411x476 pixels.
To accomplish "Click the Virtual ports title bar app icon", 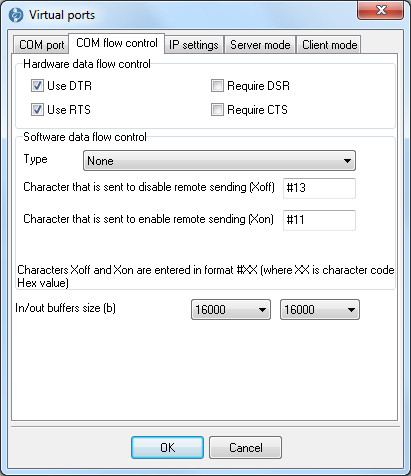I will pos(16,15).
